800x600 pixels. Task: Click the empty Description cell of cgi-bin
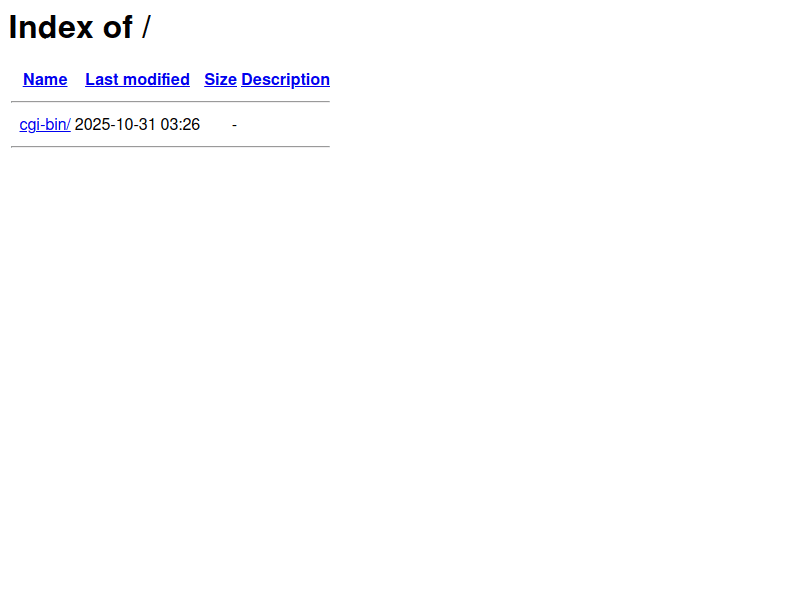[x=285, y=124]
